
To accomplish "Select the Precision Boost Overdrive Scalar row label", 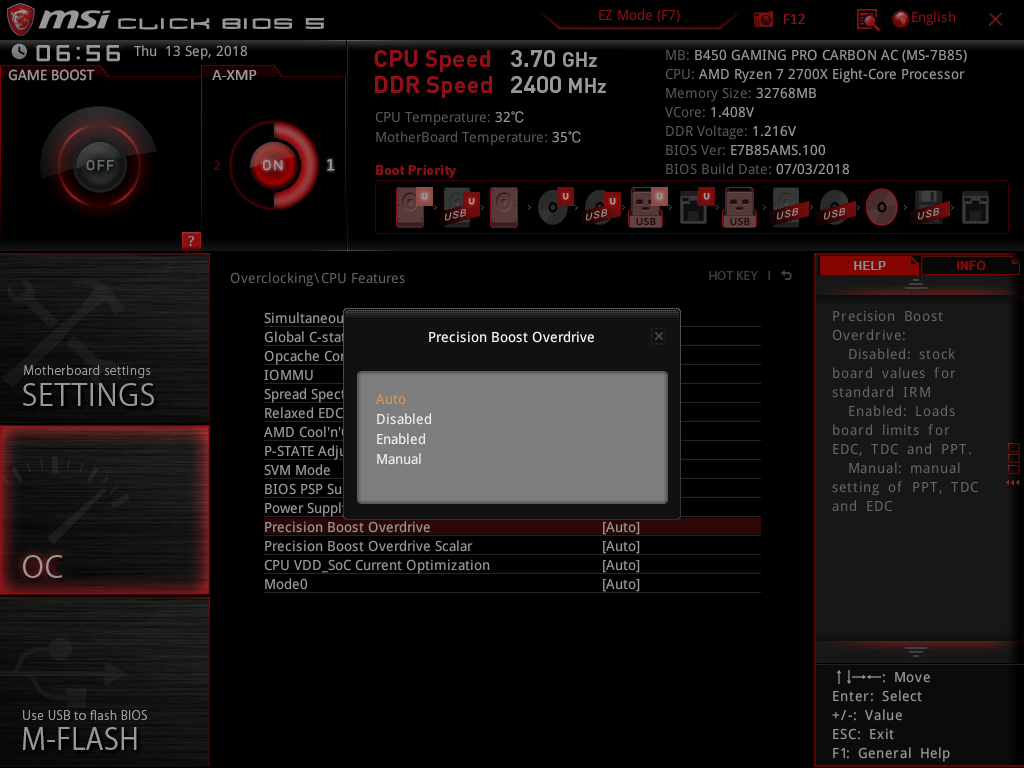I will 368,546.
